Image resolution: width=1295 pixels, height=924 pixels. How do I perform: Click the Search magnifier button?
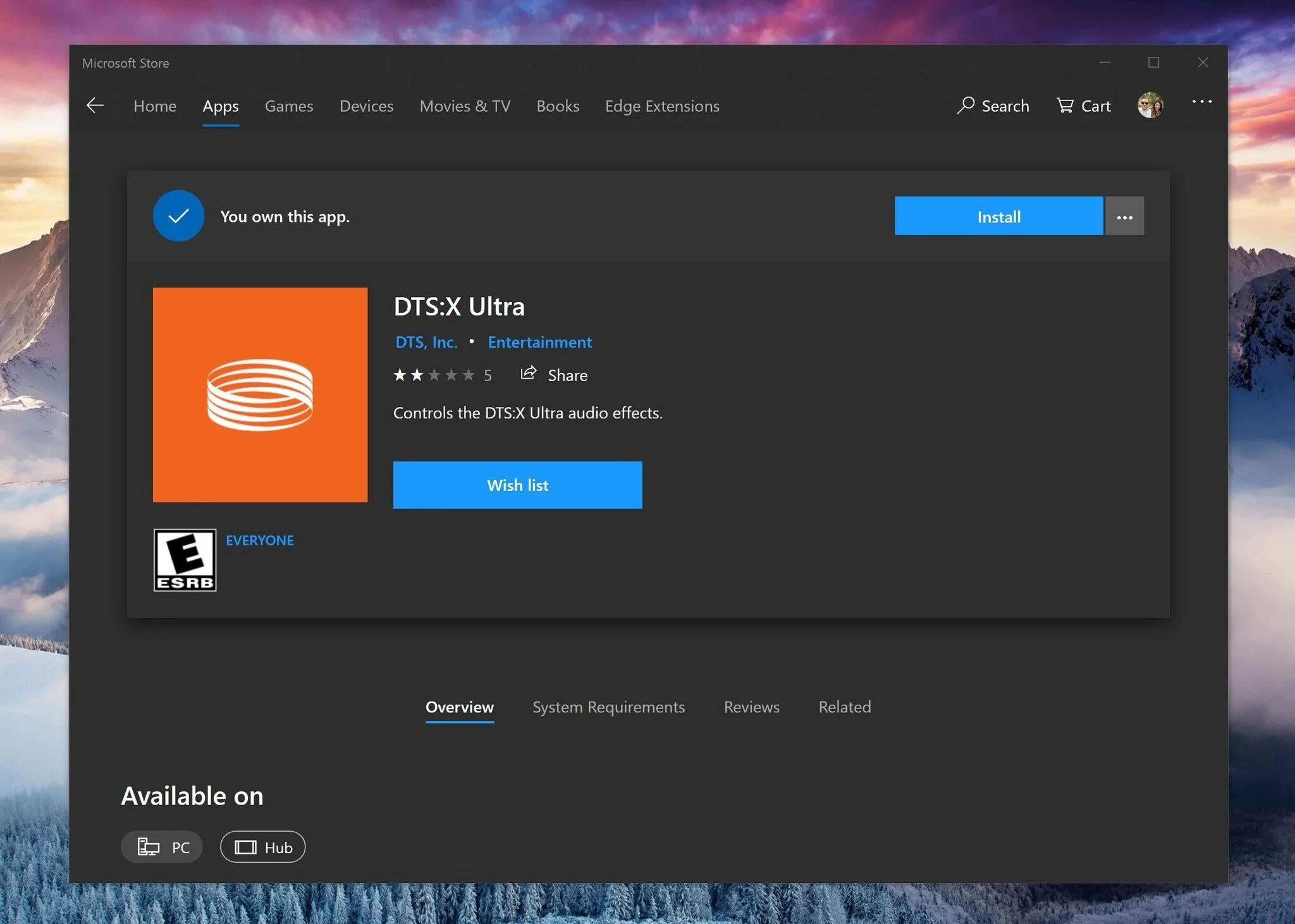pos(993,106)
